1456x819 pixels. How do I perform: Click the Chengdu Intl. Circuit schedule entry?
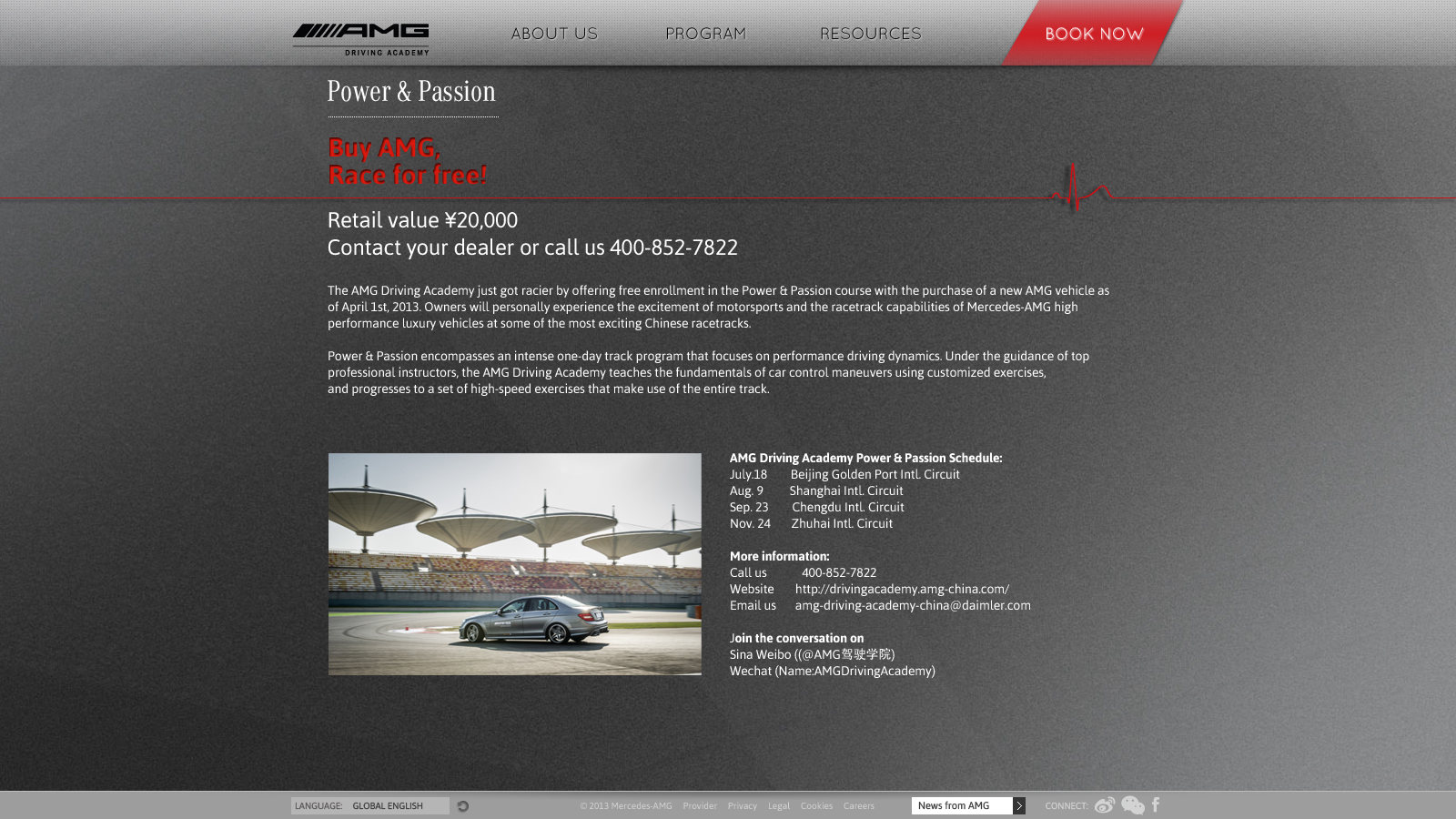[848, 507]
